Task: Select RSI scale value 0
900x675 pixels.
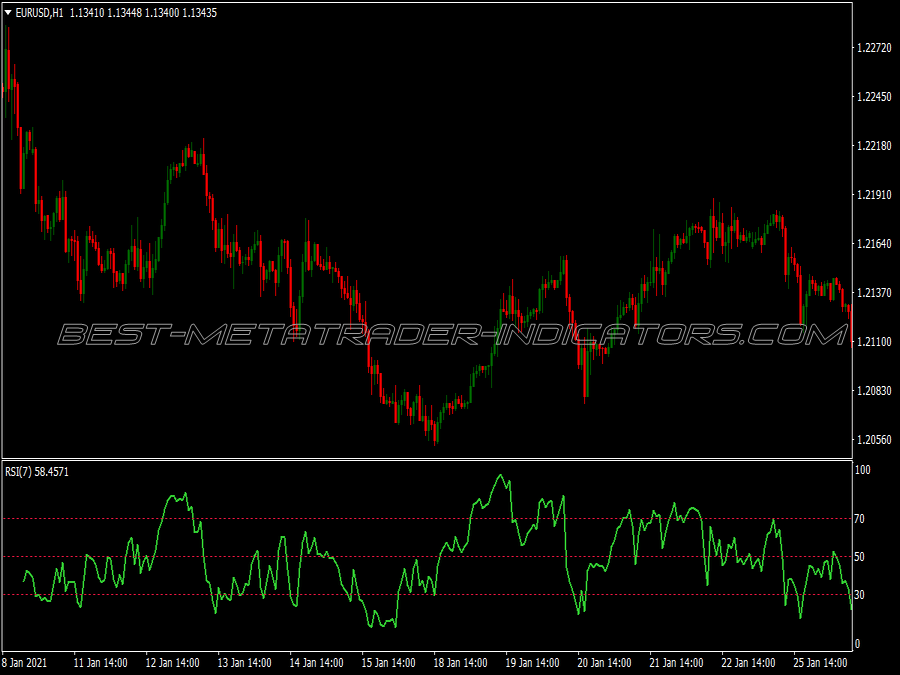Action: coord(858,644)
